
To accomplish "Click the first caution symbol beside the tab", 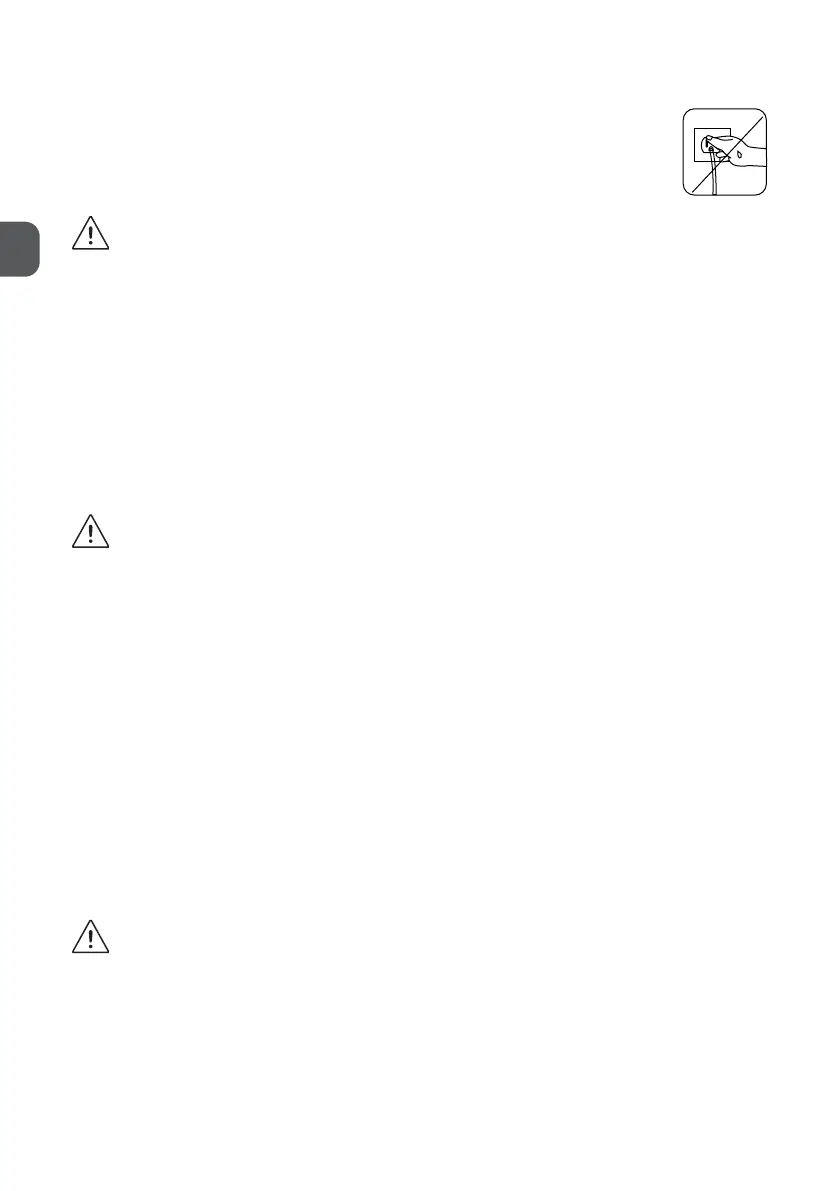I will tap(90, 233).
